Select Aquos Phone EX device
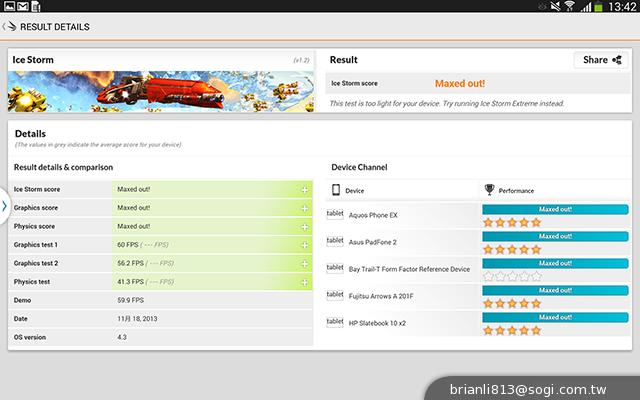This screenshot has height=400, width=640. coord(373,215)
